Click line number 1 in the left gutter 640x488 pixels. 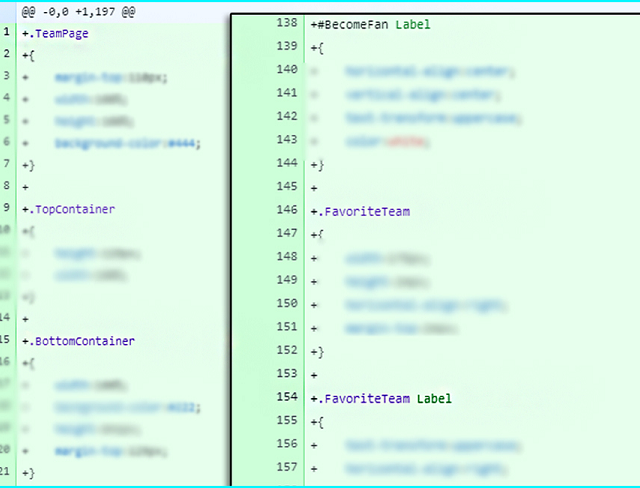pyautogui.click(x=7, y=32)
